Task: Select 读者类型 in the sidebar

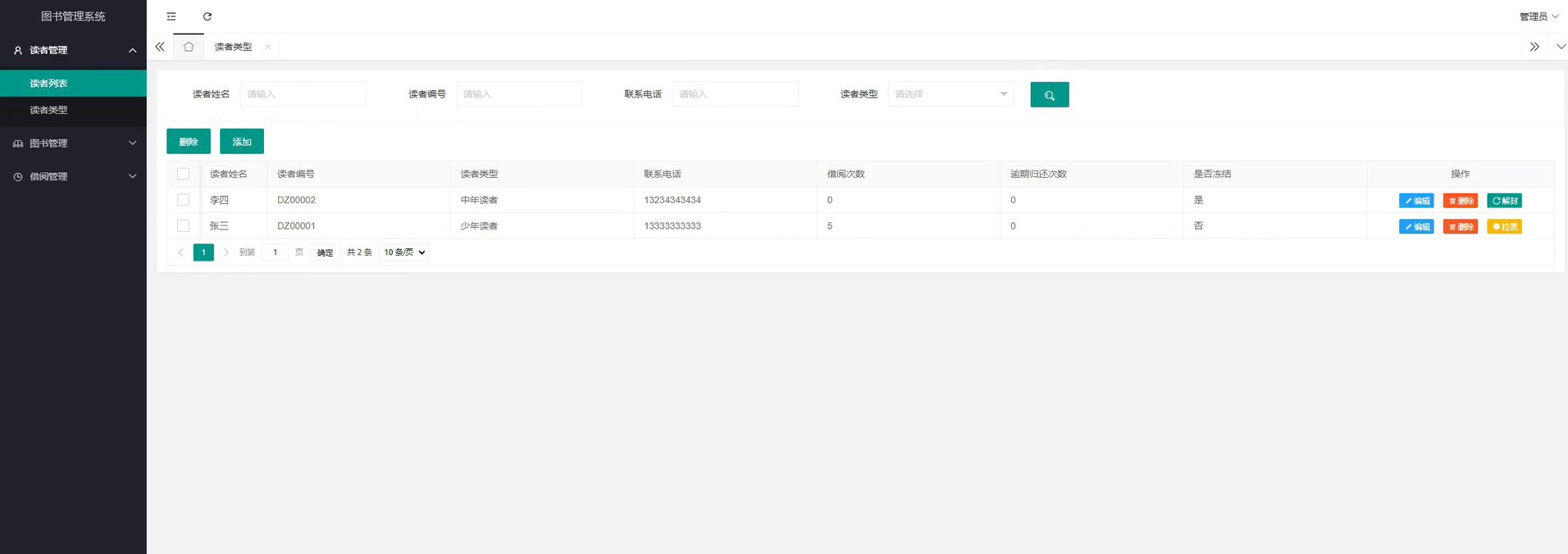Action: pyautogui.click(x=73, y=110)
